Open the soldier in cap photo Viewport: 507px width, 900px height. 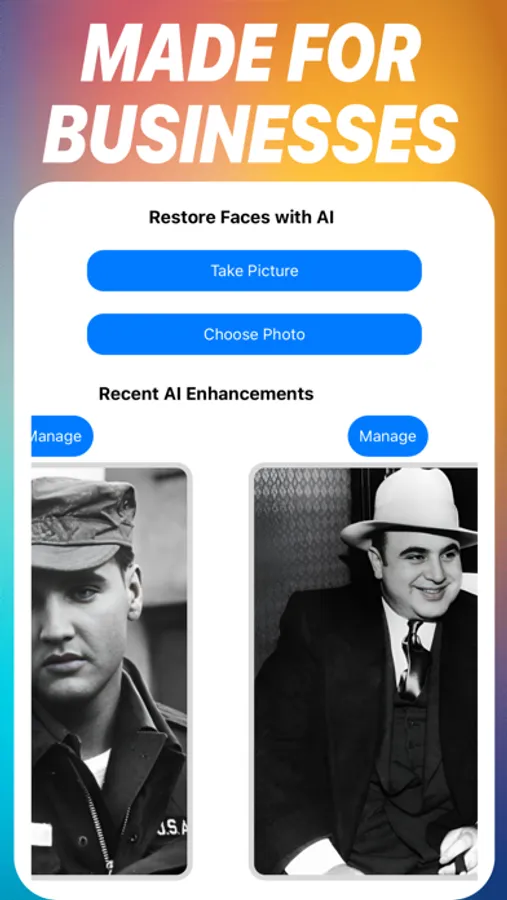click(109, 670)
